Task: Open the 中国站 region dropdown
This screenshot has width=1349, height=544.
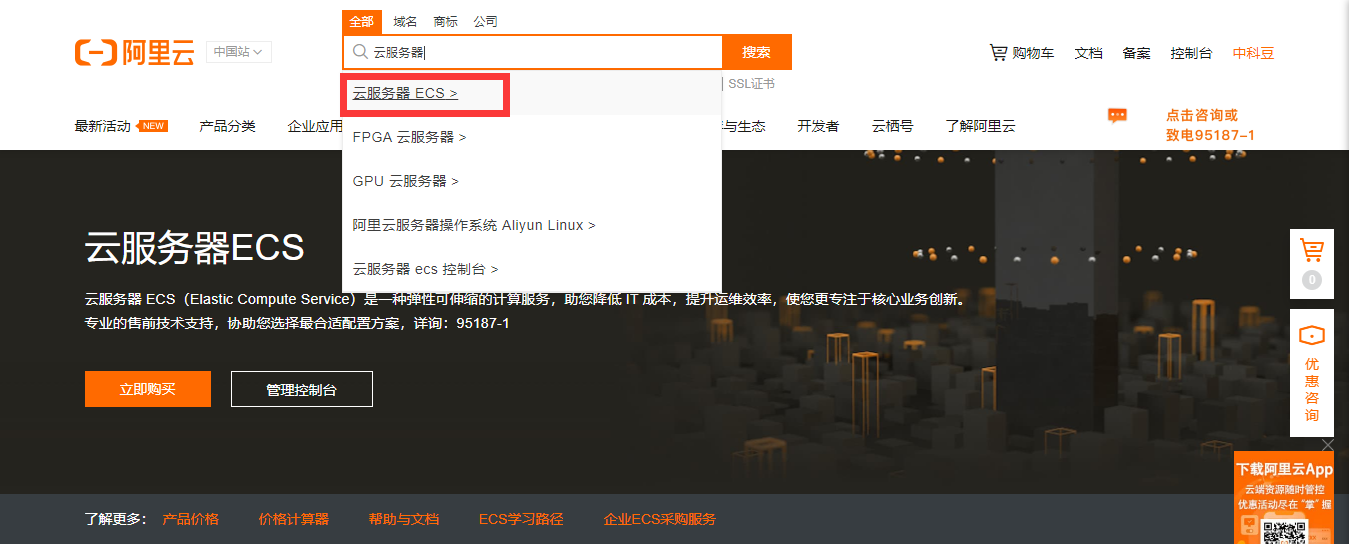Action: click(239, 52)
